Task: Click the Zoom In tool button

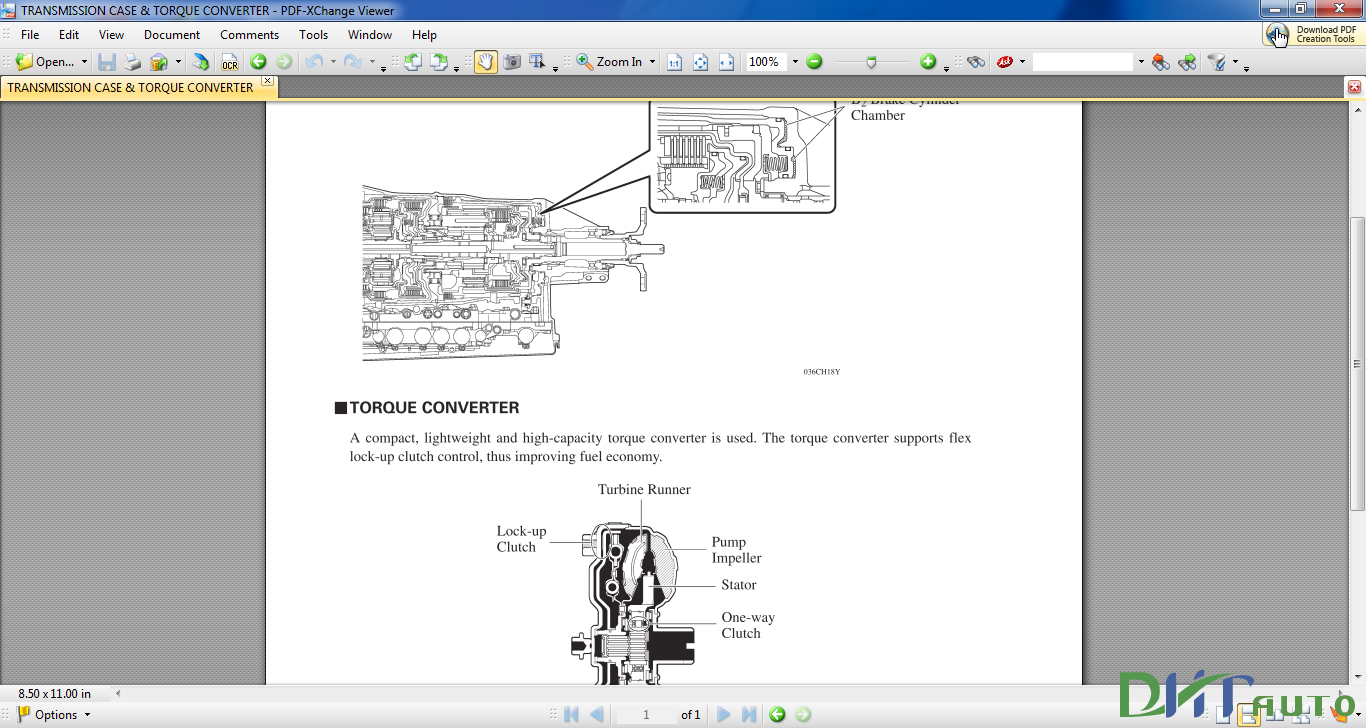Action: click(x=610, y=62)
